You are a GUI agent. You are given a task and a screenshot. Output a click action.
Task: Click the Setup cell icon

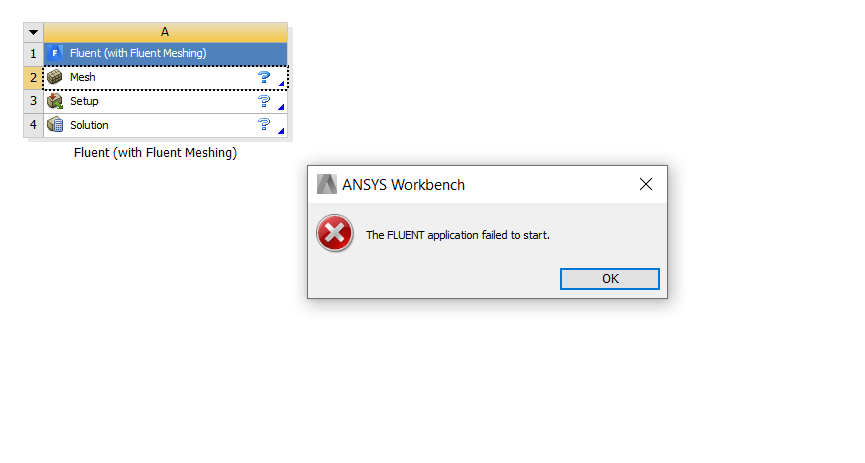click(55, 101)
